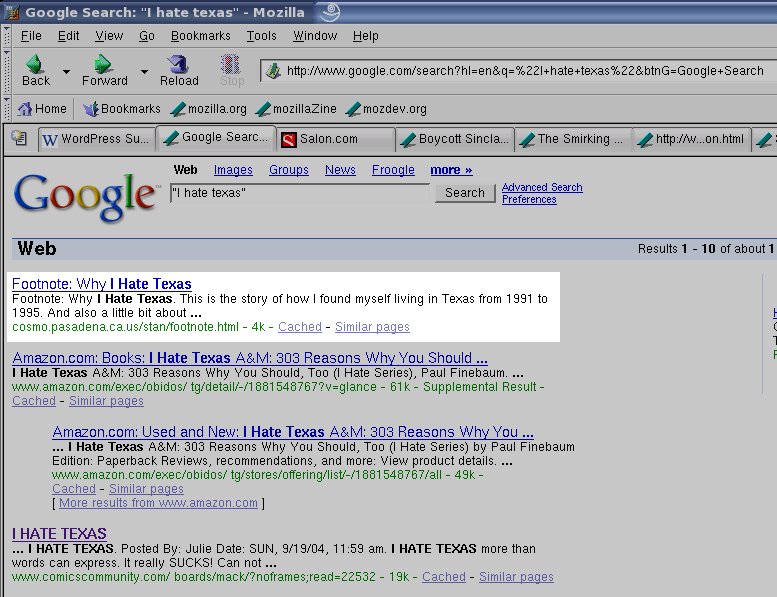Open the Preferences link
Viewport: 777px width, 597px height.
(529, 199)
